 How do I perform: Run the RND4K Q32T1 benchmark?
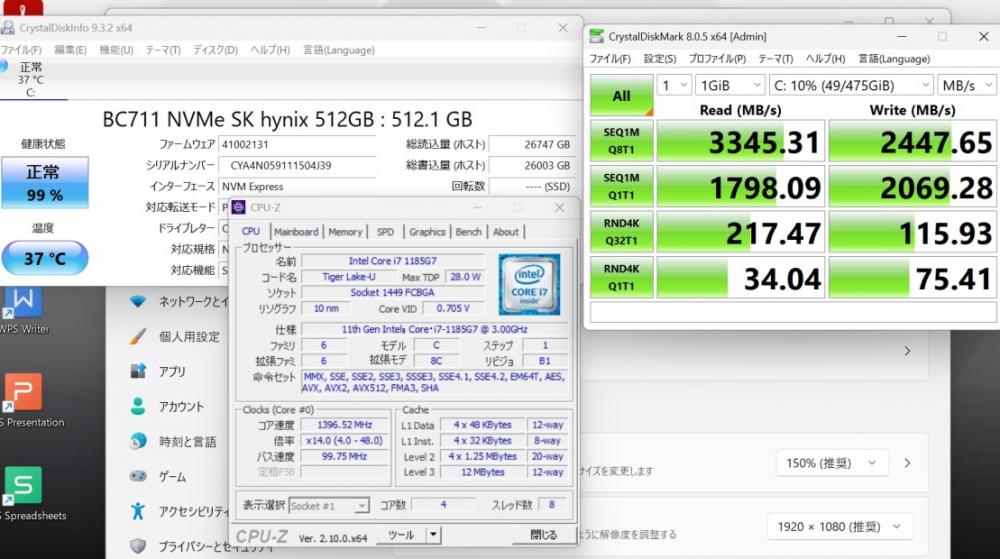621,232
